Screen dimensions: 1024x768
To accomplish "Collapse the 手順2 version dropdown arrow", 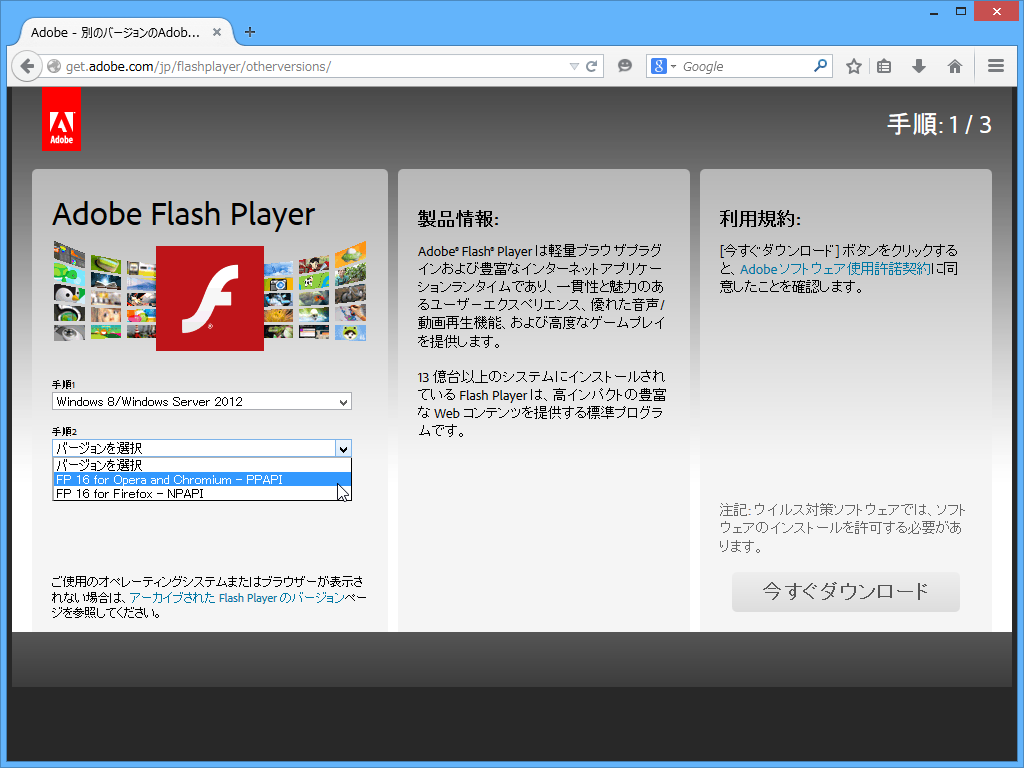I will point(343,448).
